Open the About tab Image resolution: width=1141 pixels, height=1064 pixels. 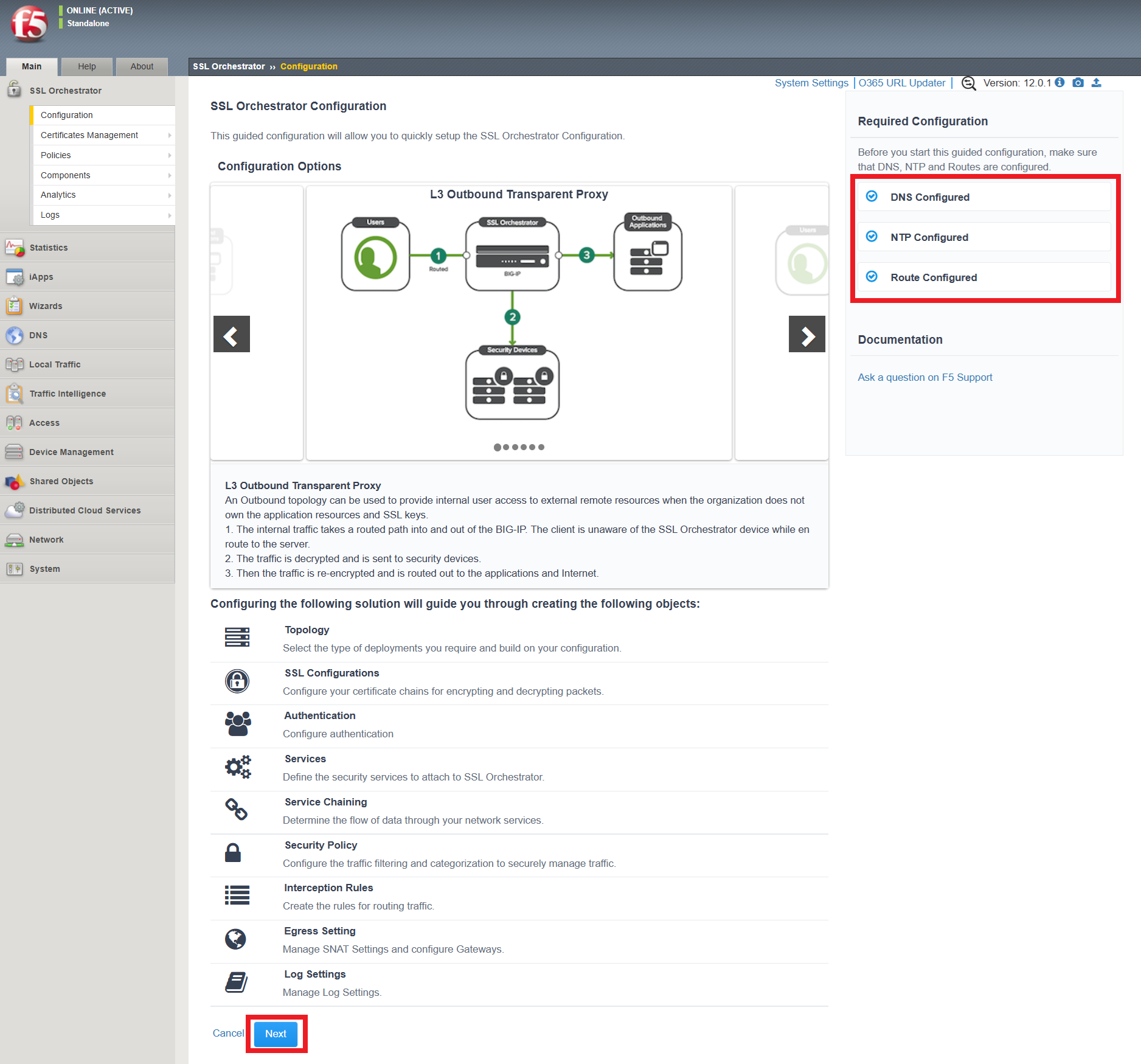pyautogui.click(x=142, y=66)
